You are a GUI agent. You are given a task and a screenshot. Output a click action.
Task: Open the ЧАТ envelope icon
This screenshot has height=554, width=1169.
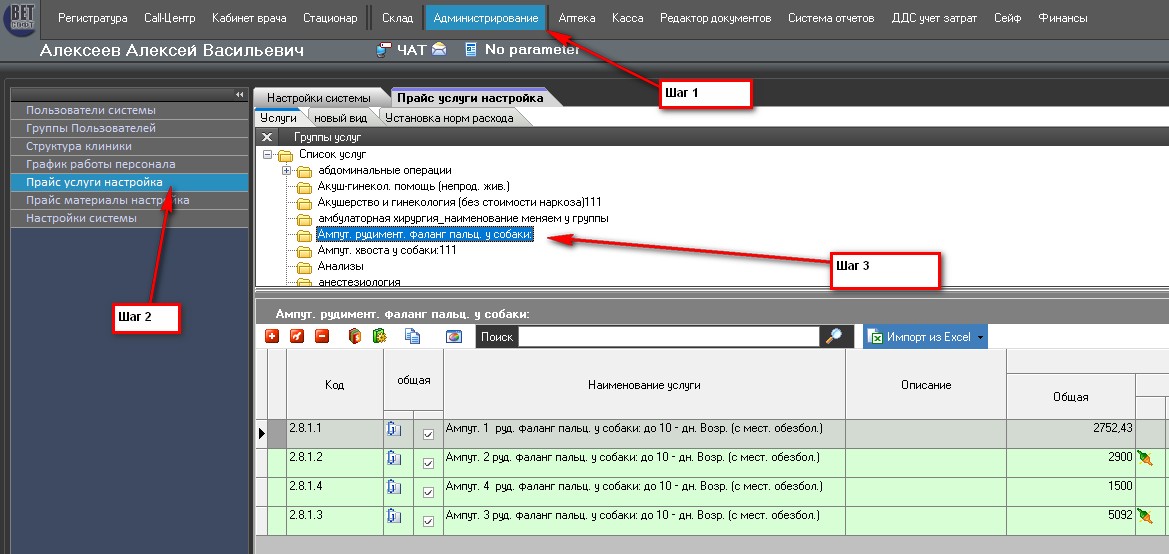(438, 50)
